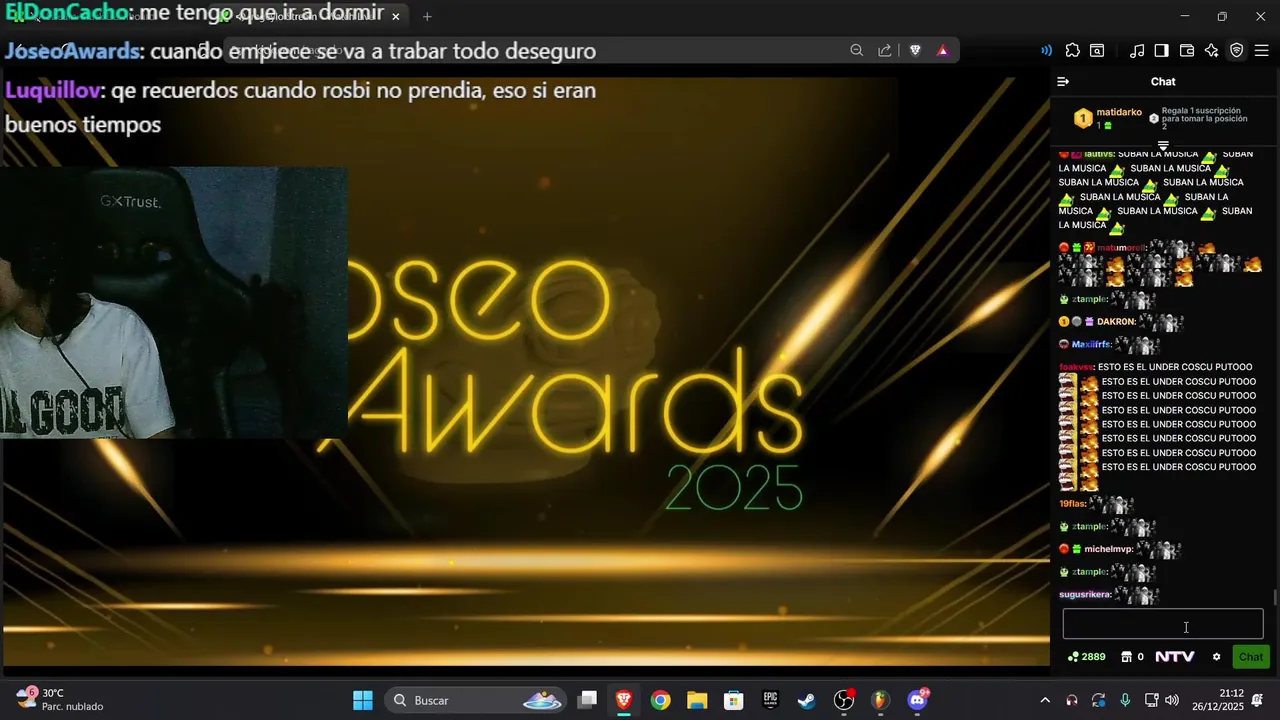Click the username Maxiirfs in chat

coord(1092,345)
